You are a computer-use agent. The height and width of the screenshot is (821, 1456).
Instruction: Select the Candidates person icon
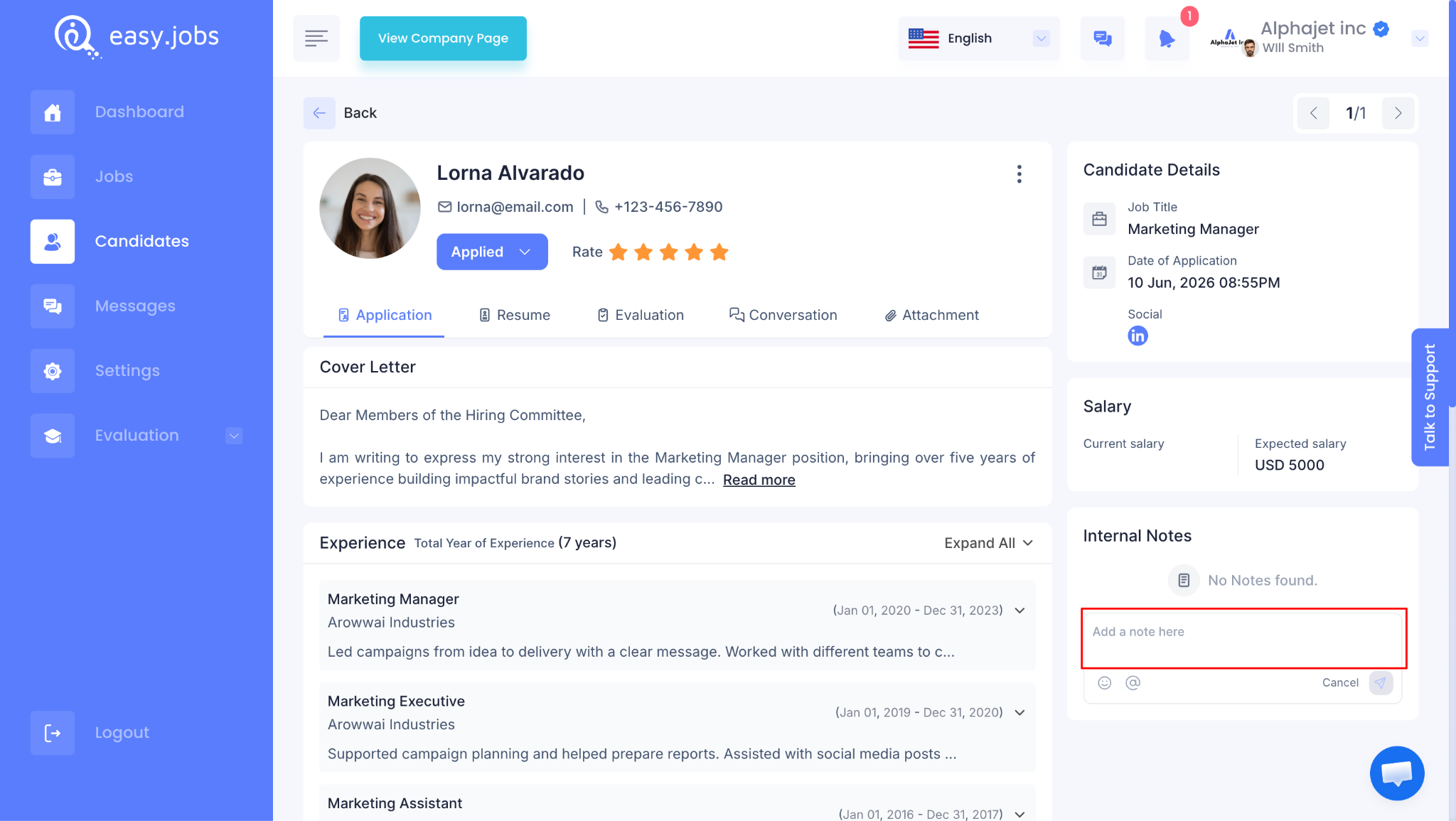(x=52, y=242)
